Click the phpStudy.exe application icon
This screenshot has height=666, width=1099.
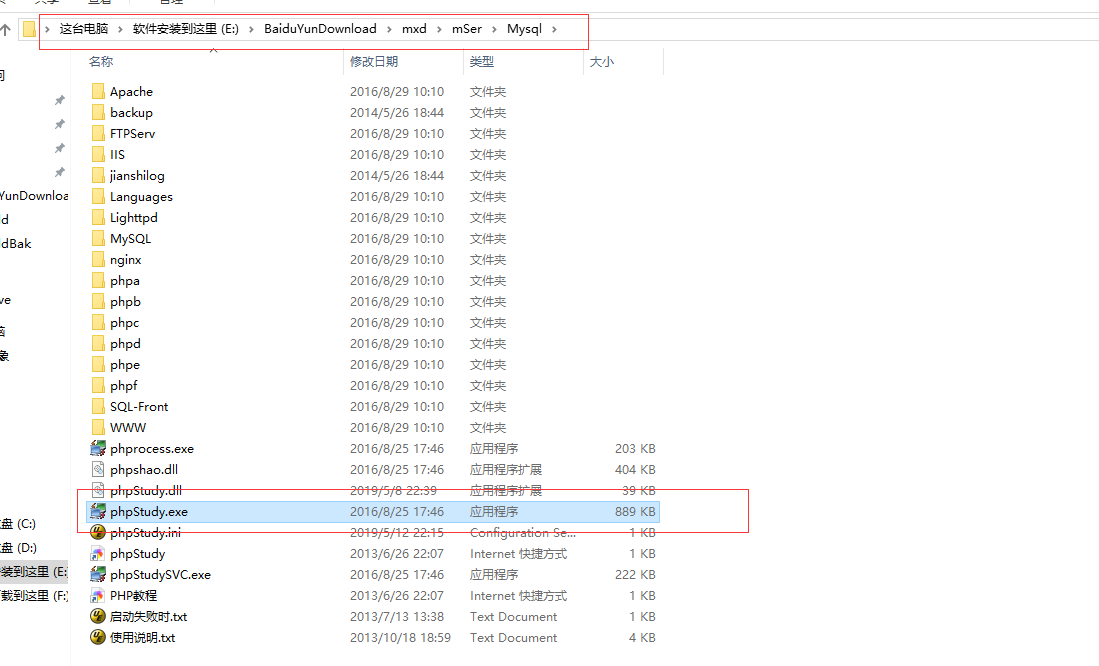tap(98, 512)
